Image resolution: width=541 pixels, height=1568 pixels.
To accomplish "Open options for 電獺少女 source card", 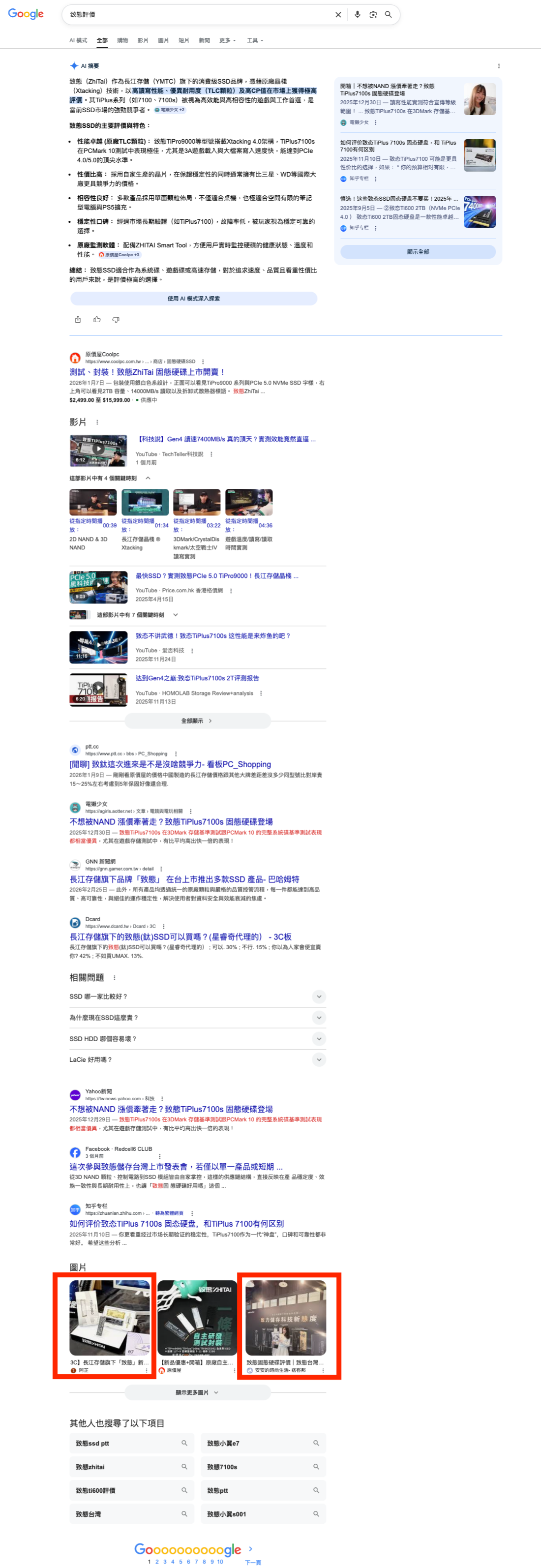I will pos(375,122).
